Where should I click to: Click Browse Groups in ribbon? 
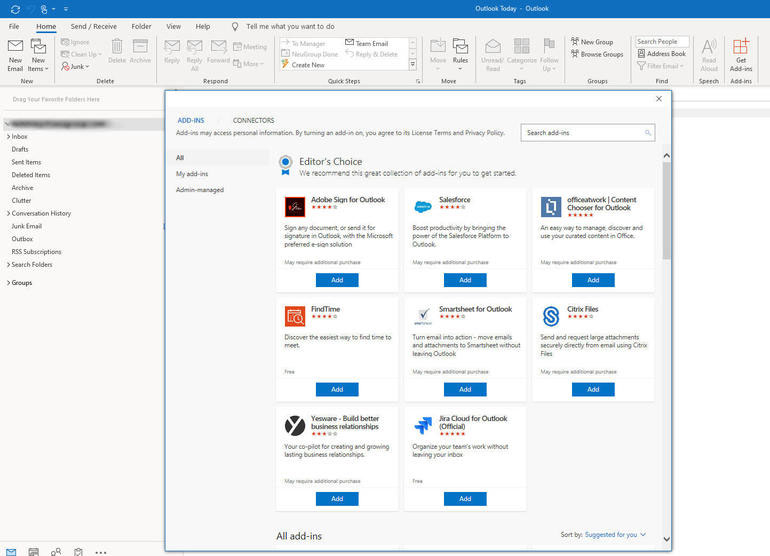597,54
